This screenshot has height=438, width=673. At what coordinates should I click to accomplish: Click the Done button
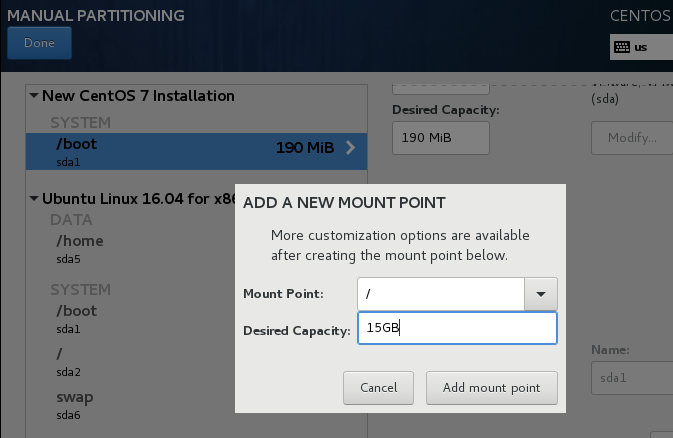pos(39,43)
